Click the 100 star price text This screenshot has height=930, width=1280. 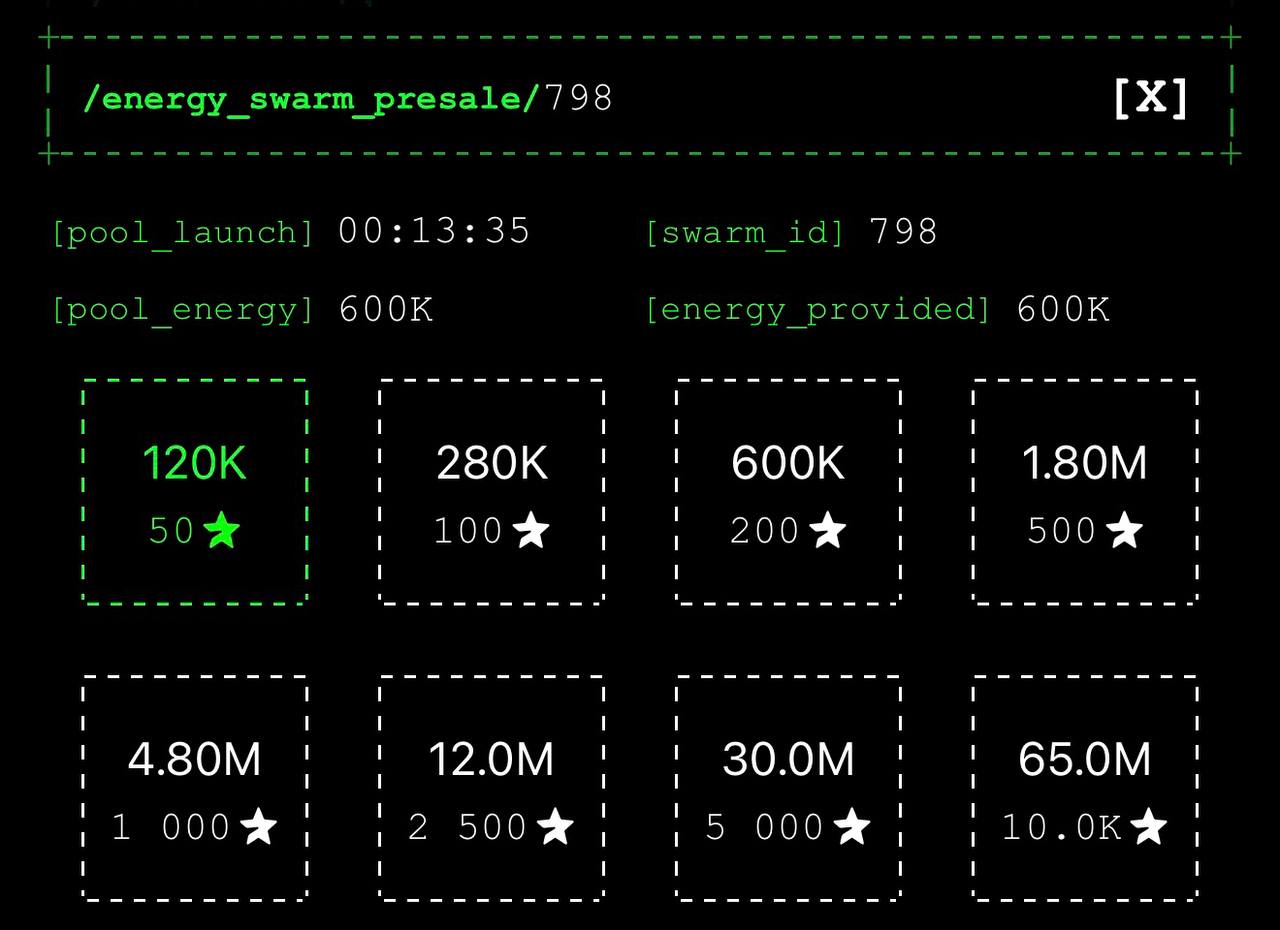point(468,530)
